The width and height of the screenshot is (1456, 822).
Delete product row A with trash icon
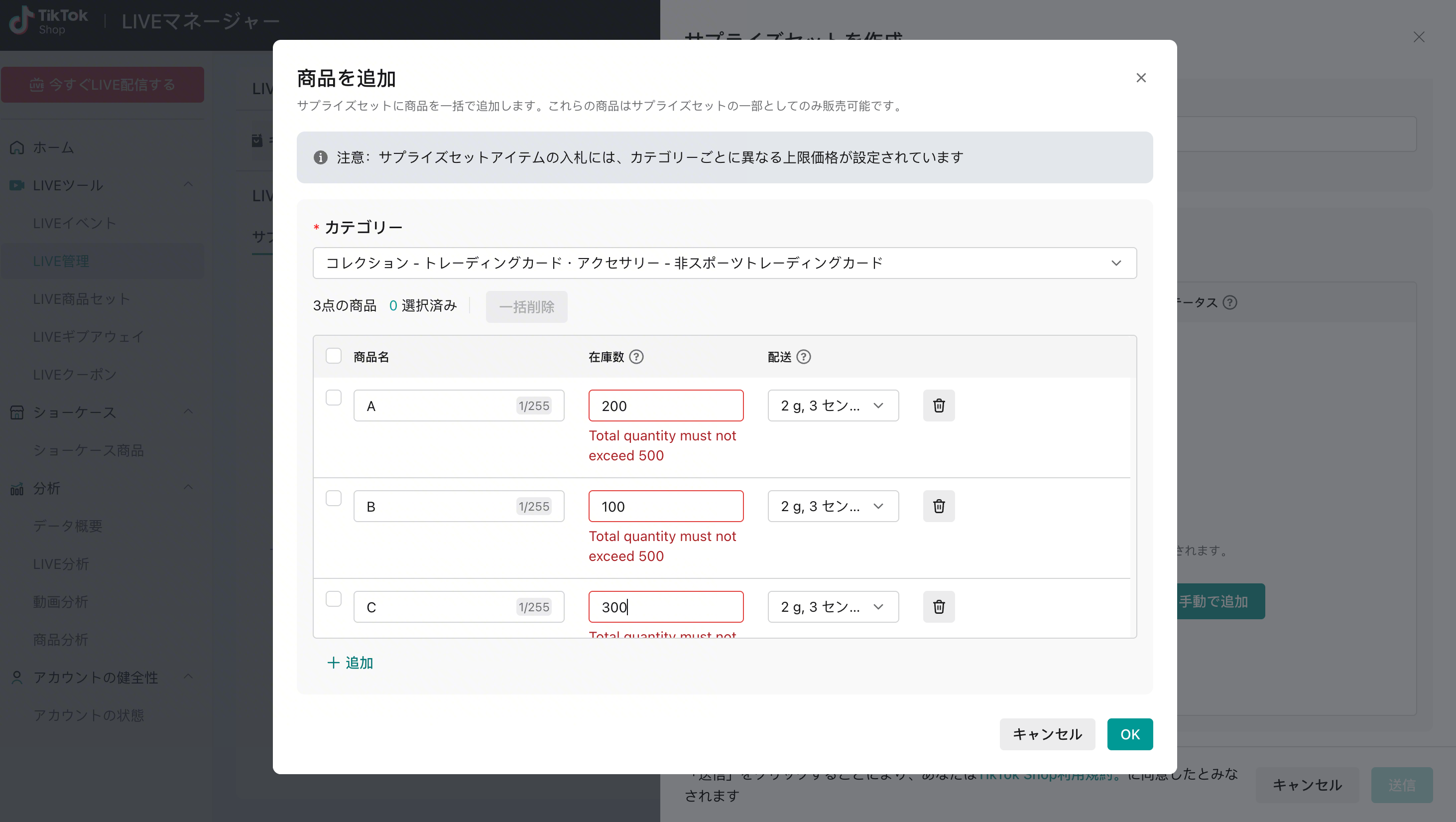(939, 406)
